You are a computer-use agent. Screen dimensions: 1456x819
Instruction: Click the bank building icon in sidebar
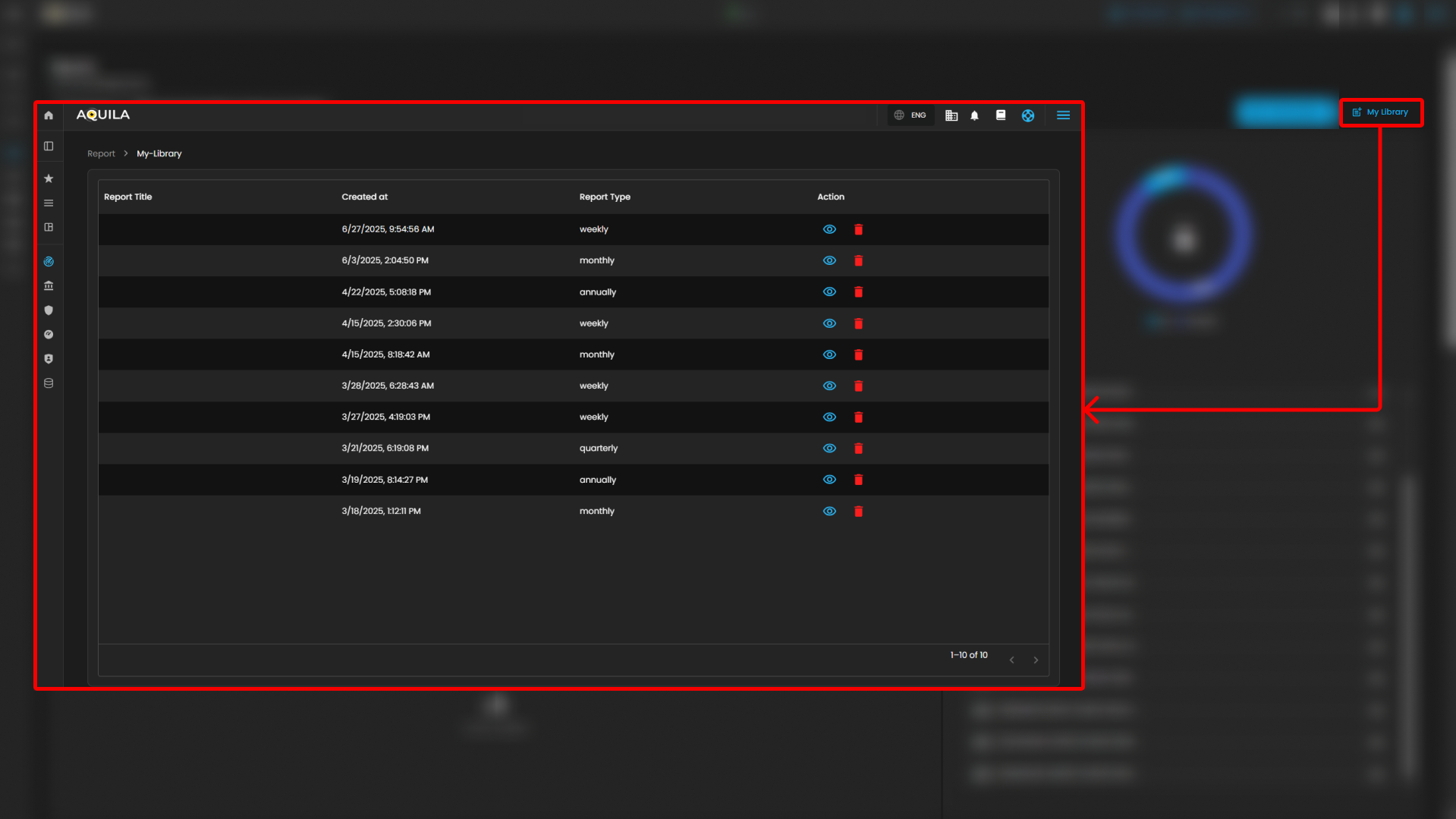(49, 286)
